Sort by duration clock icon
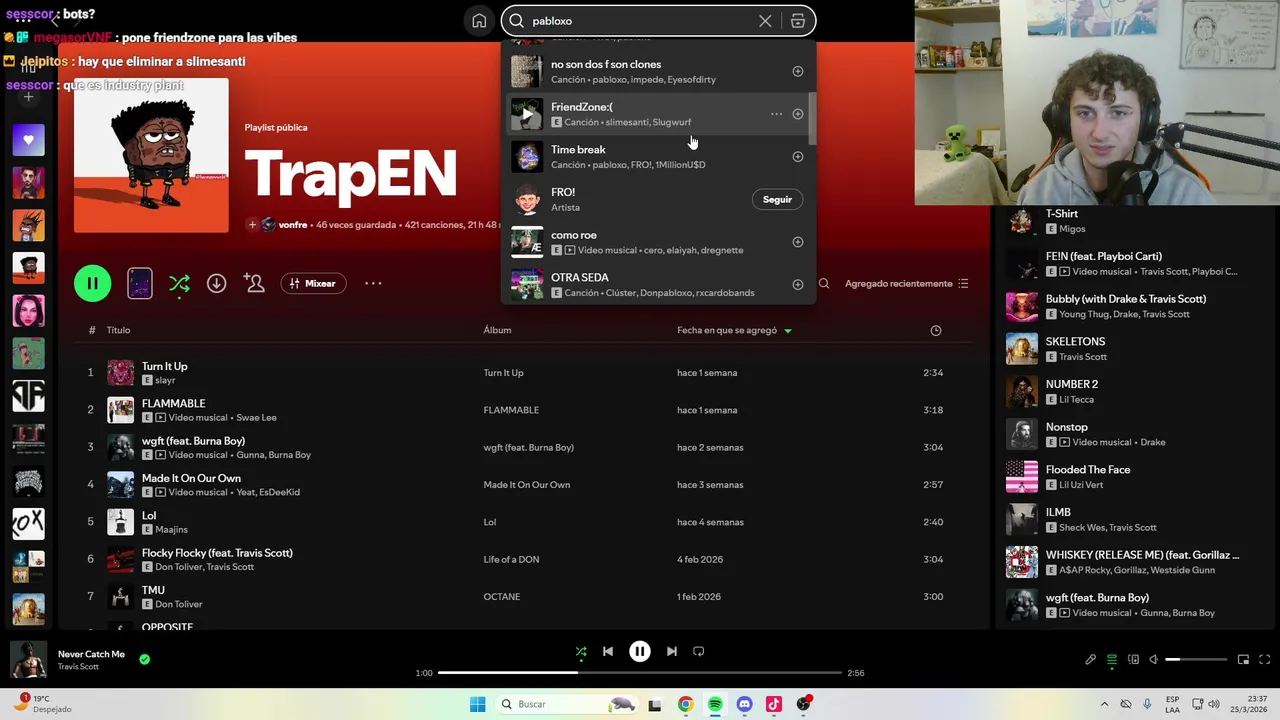 point(936,331)
